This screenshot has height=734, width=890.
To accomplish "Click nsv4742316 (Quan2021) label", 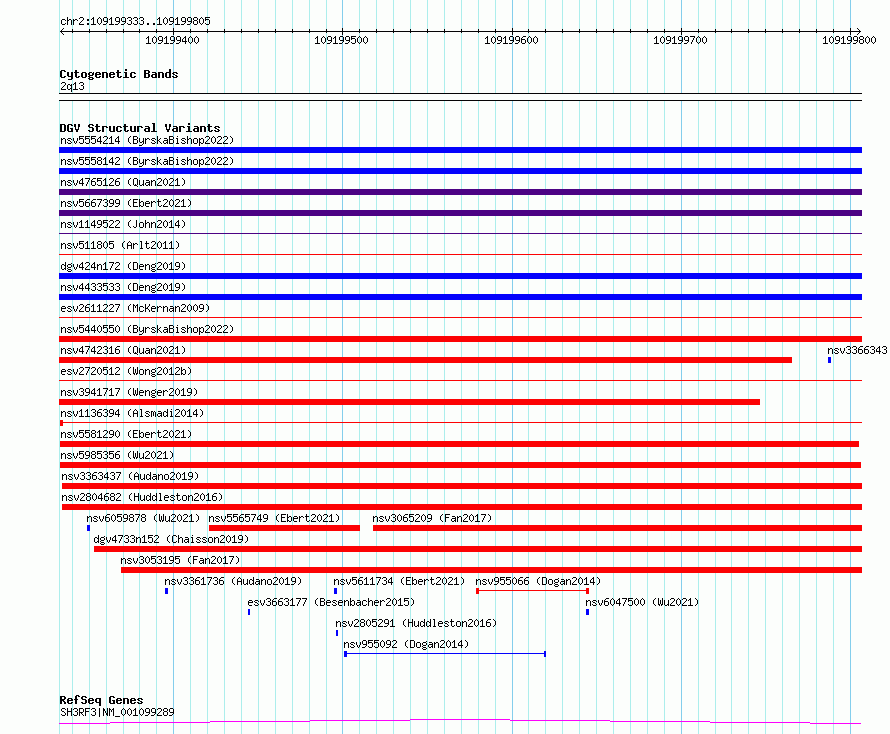I will (123, 350).
